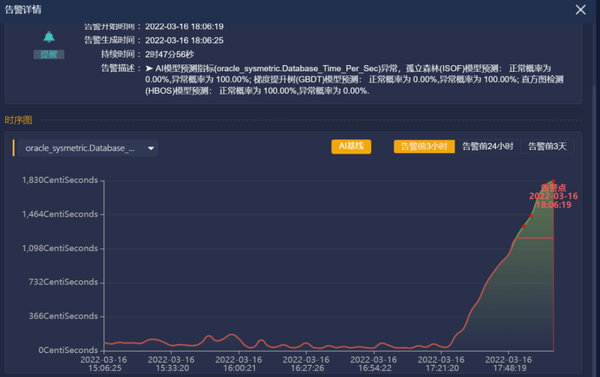Click the 1,830CentiSeconds y-axis label
The width and height of the screenshot is (600, 377).
60,180
